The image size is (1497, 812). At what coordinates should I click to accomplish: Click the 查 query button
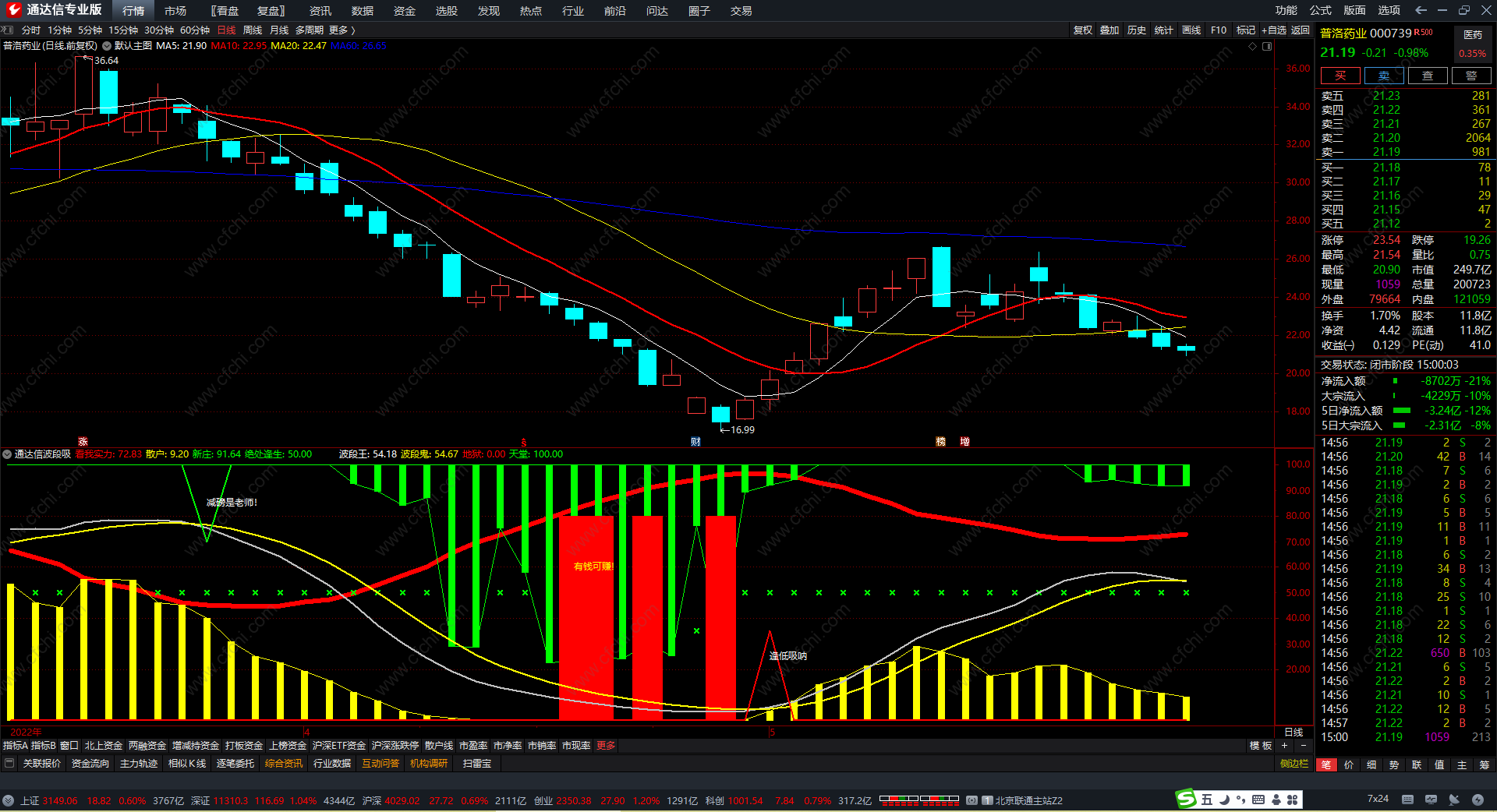click(x=1428, y=76)
